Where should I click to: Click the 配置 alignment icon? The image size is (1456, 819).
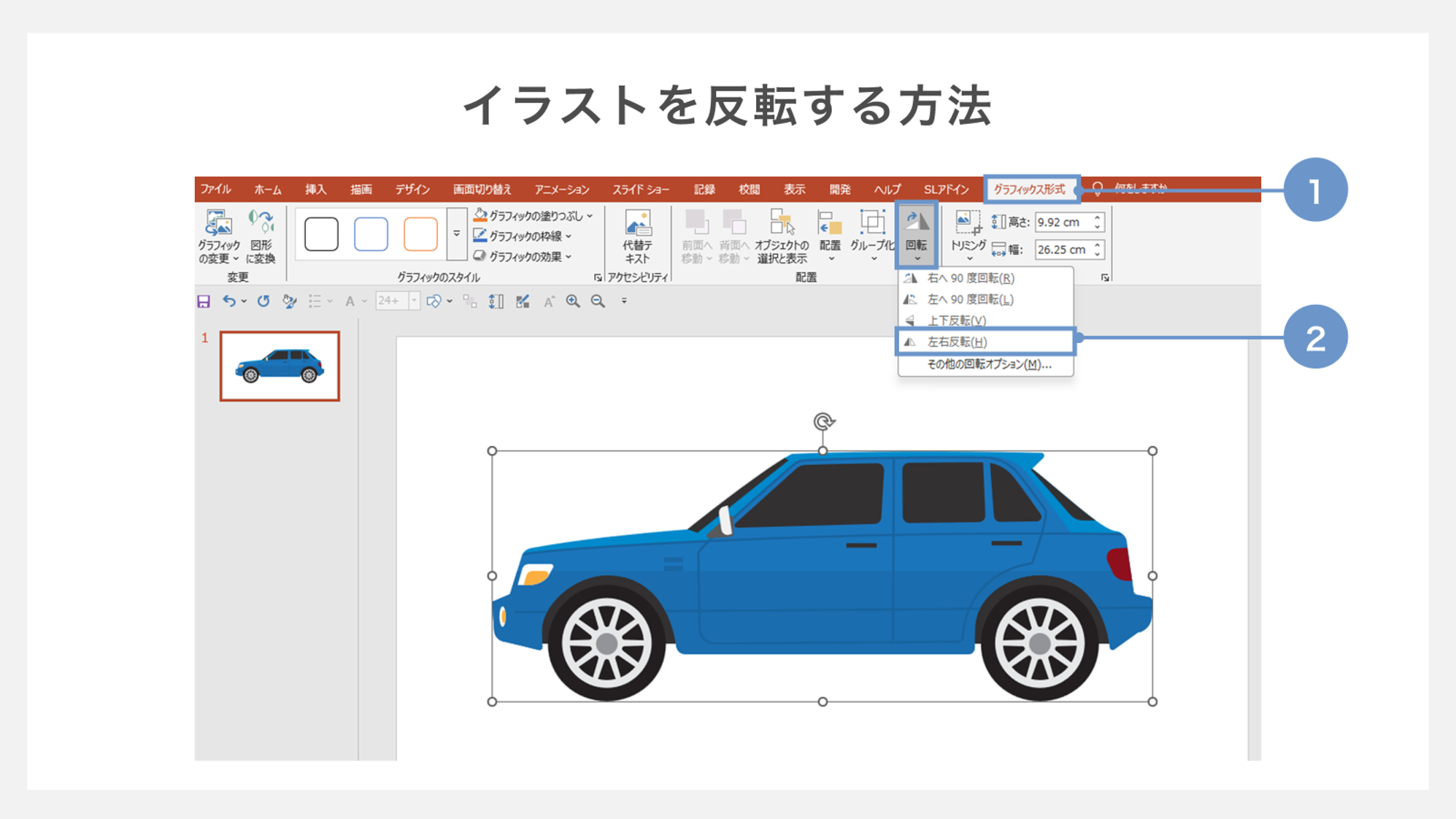(x=830, y=223)
